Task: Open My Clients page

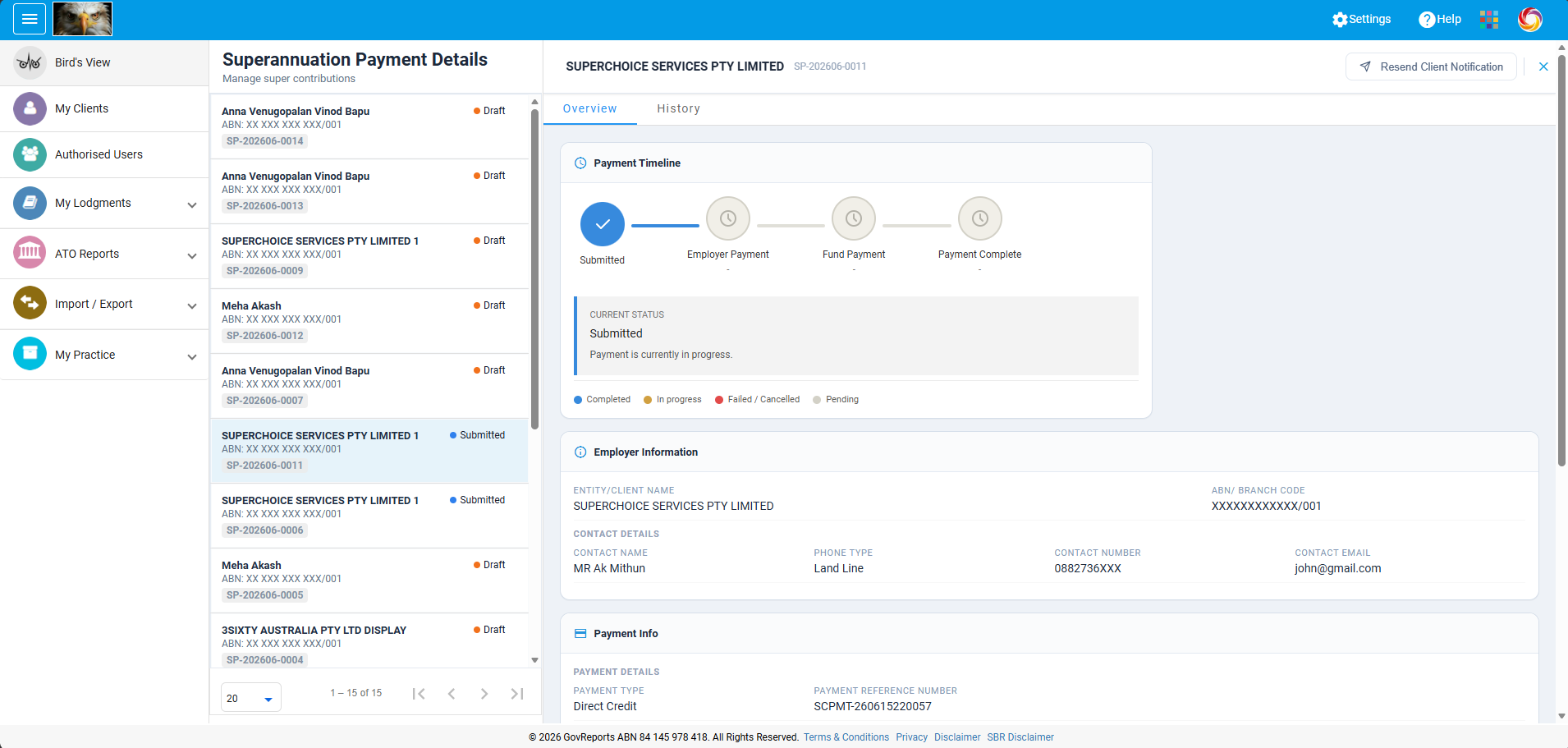Action: point(104,108)
